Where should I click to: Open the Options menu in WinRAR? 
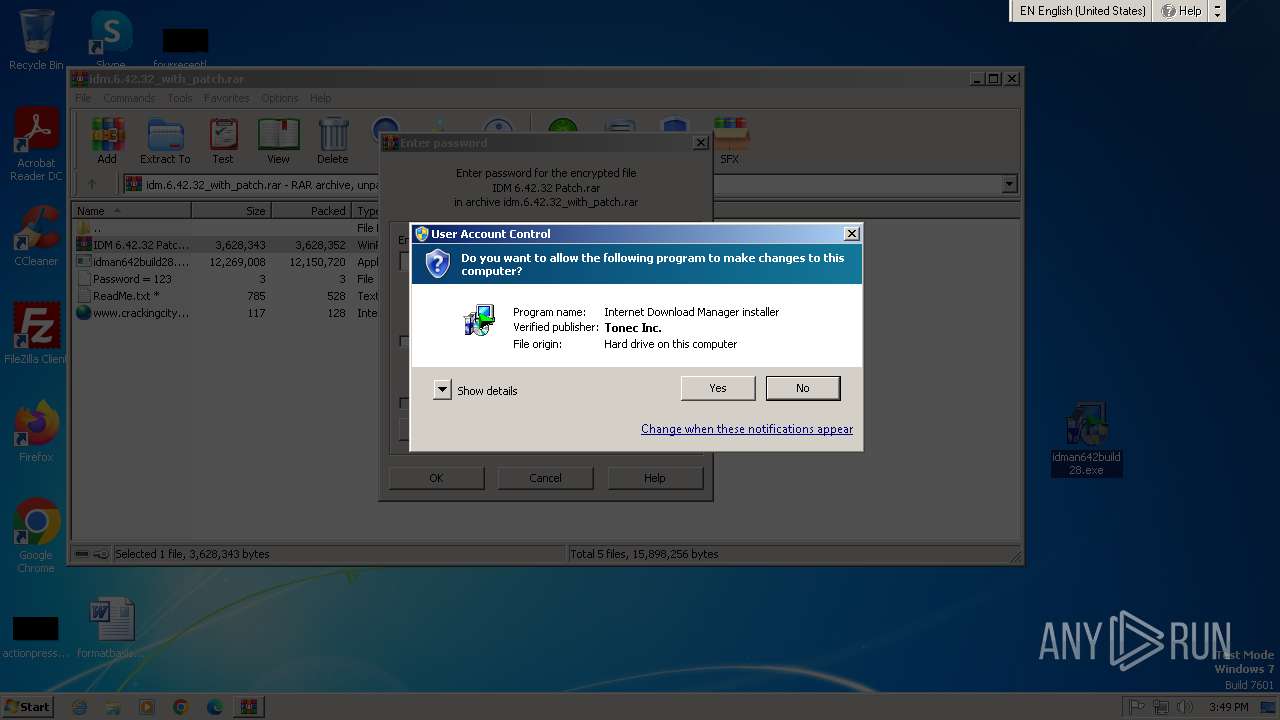coord(280,98)
